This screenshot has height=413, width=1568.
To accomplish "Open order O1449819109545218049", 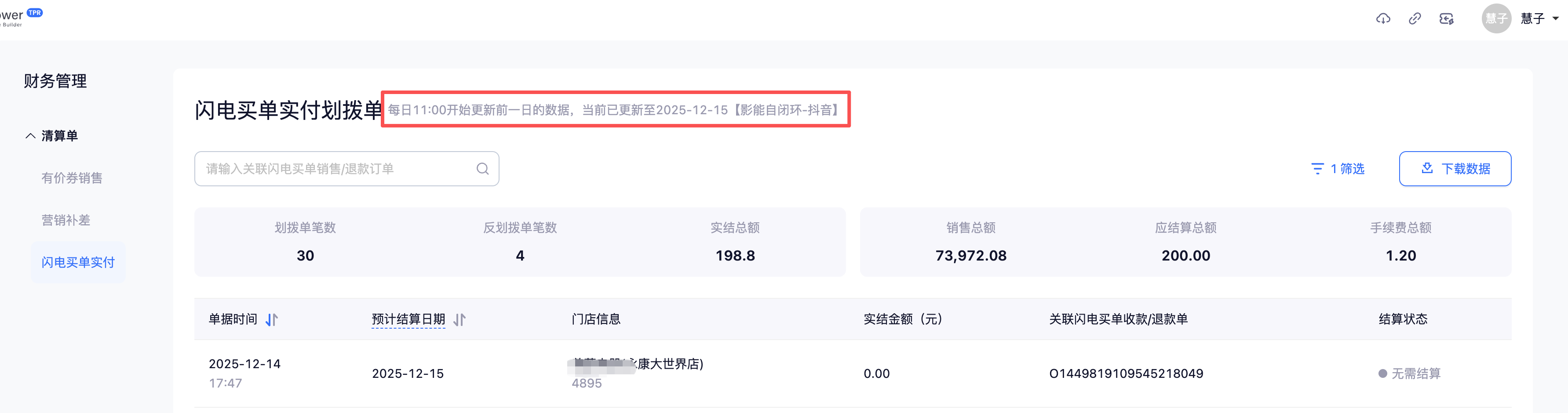I will pos(1126,373).
